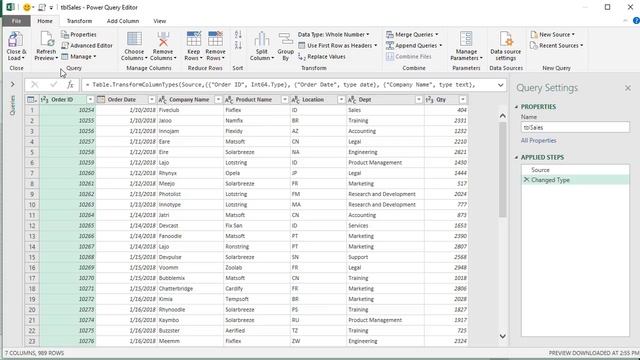Viewport: 640px width, 360px height.
Task: Open the Recent Sources dropdown
Action: pyautogui.click(x=556, y=46)
